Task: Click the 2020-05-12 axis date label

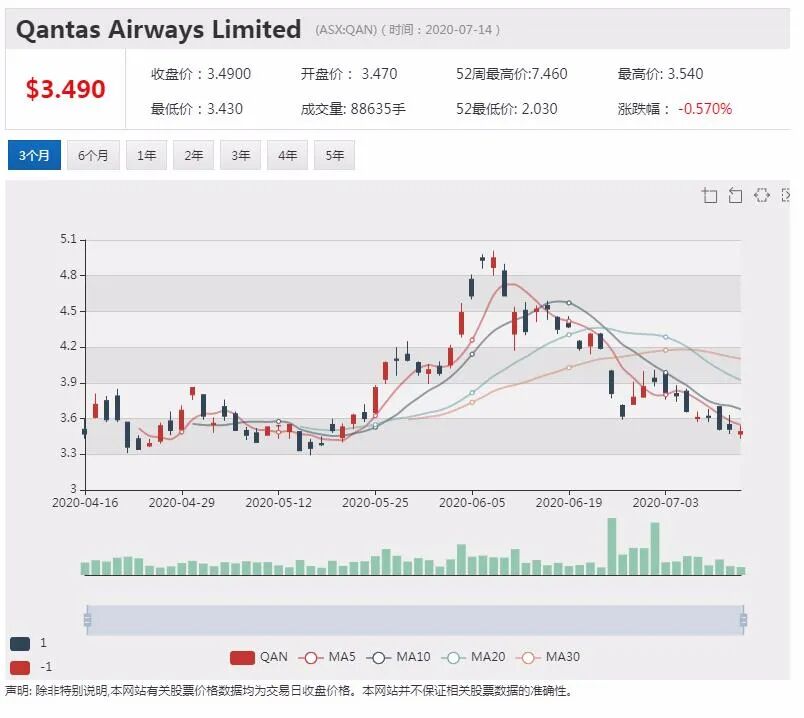Action: (278, 503)
